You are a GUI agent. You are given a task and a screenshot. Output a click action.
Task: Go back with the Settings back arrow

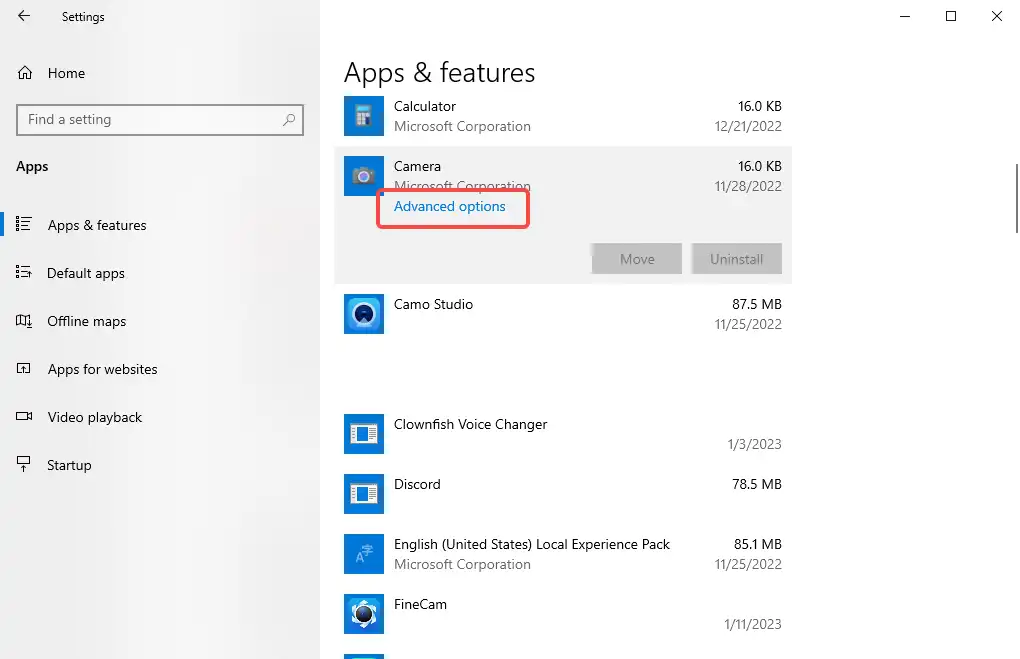click(x=24, y=16)
